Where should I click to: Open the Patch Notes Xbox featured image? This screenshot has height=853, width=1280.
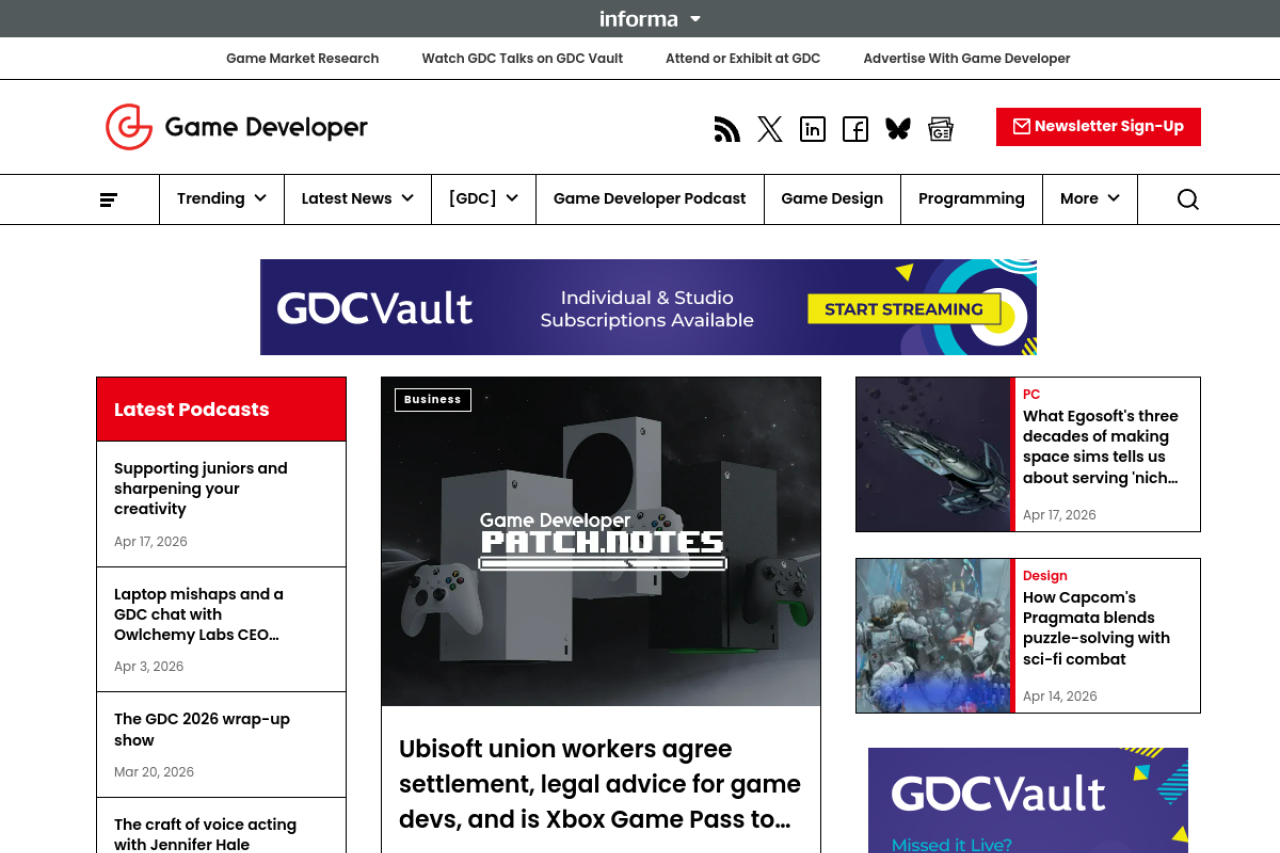601,541
